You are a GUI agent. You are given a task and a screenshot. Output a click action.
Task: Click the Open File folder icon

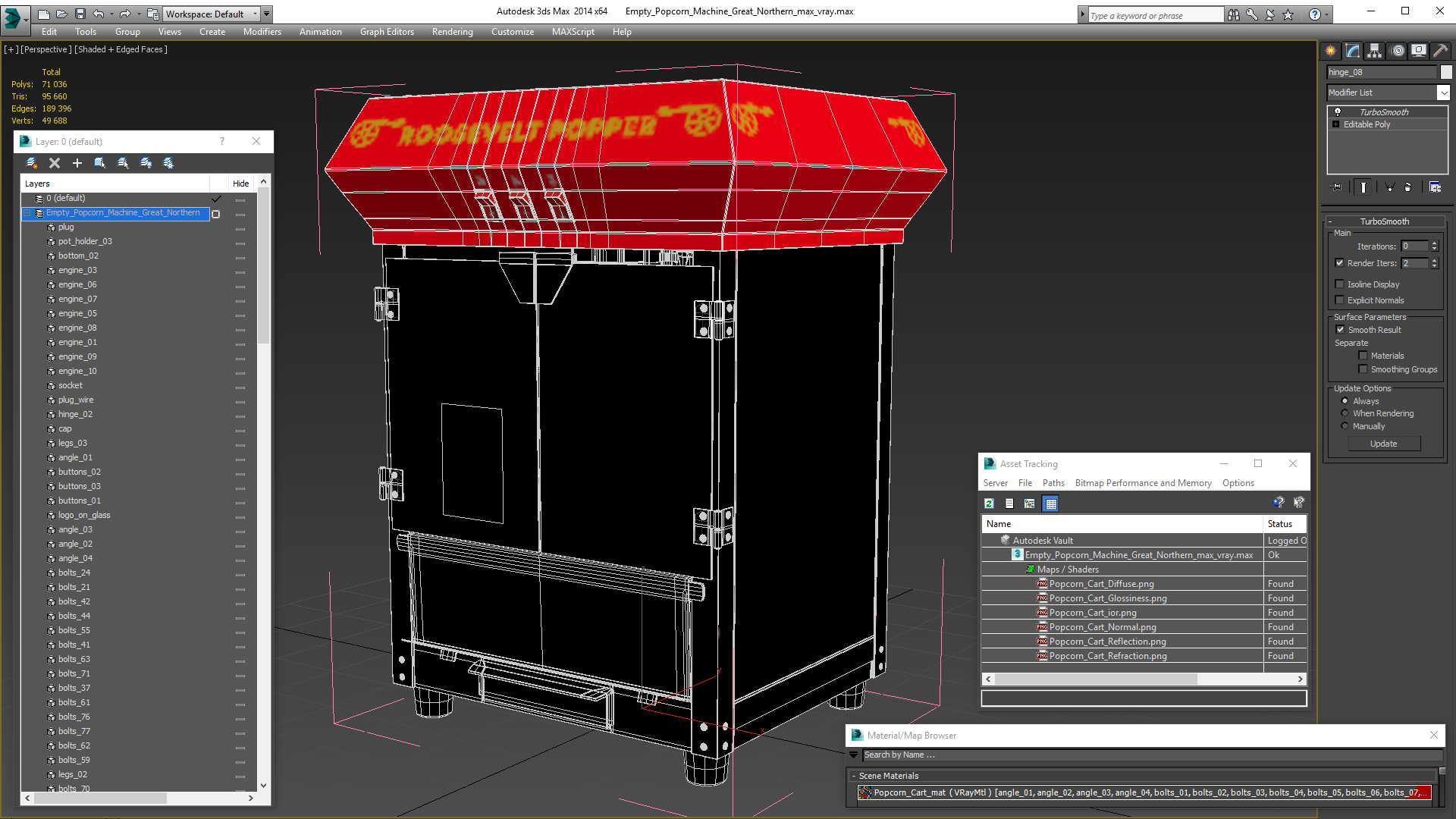(61, 14)
